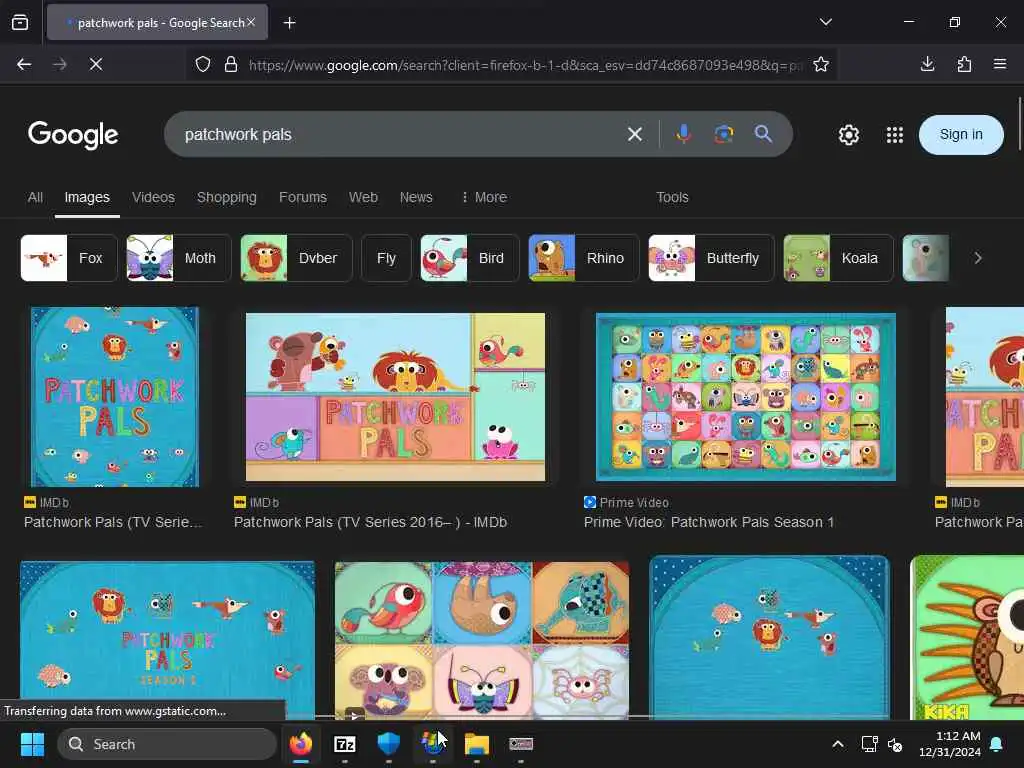Open the Forums tab

pos(303,197)
